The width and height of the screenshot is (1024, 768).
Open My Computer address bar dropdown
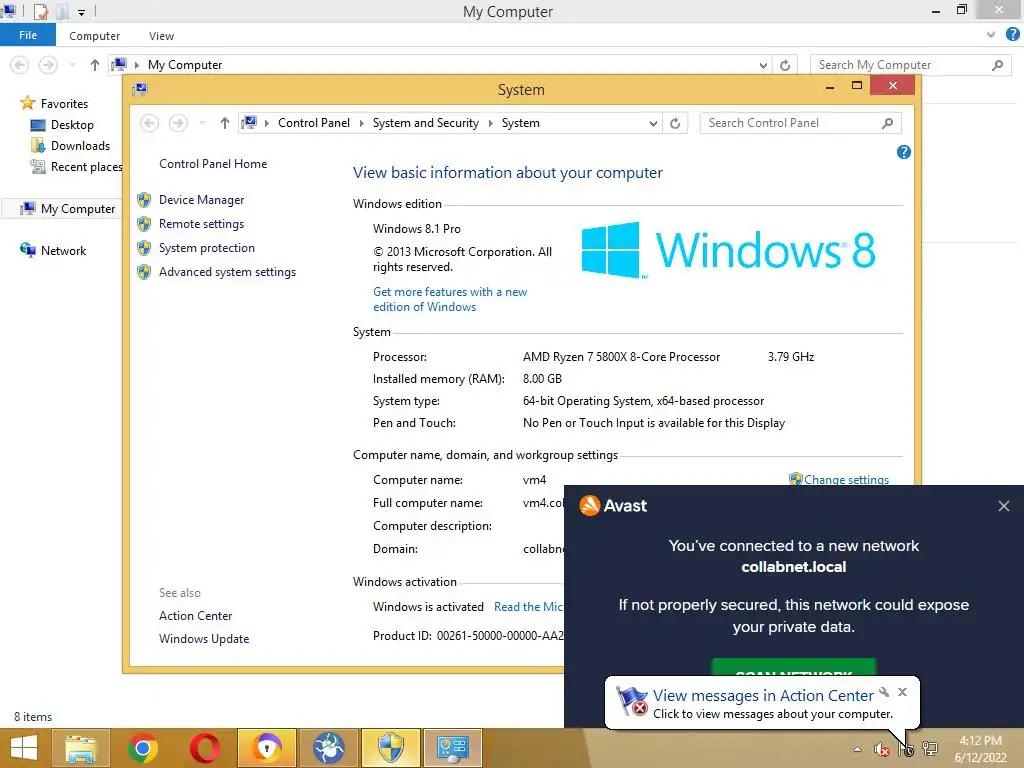[x=763, y=65]
